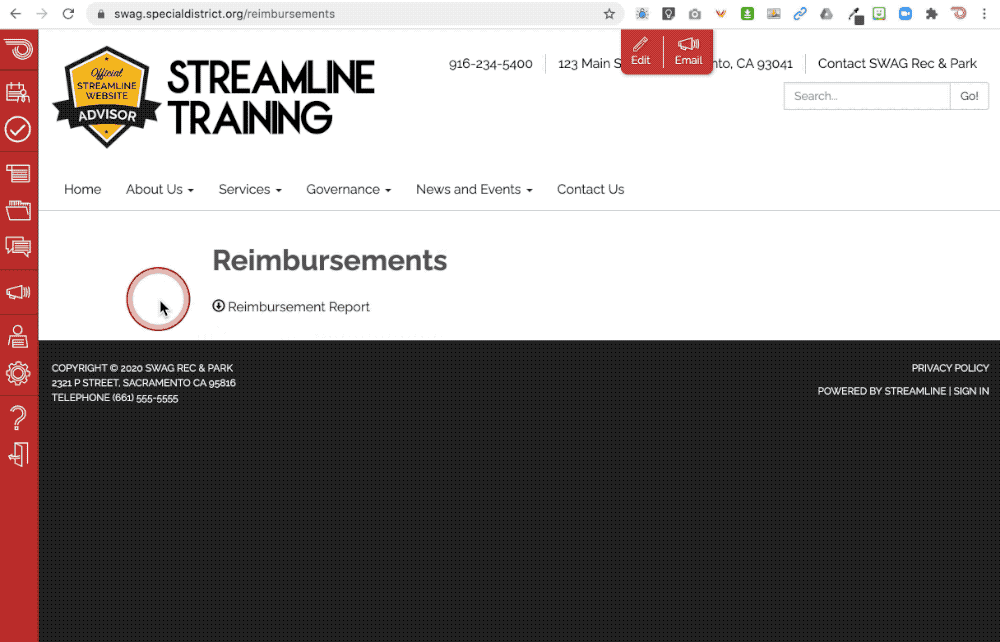Expand the Governance dropdown menu
The width and height of the screenshot is (1000, 642).
click(348, 189)
